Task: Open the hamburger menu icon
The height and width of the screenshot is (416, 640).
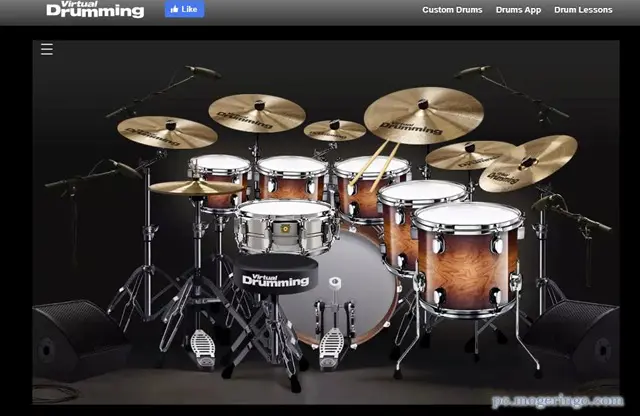Action: pos(46,49)
